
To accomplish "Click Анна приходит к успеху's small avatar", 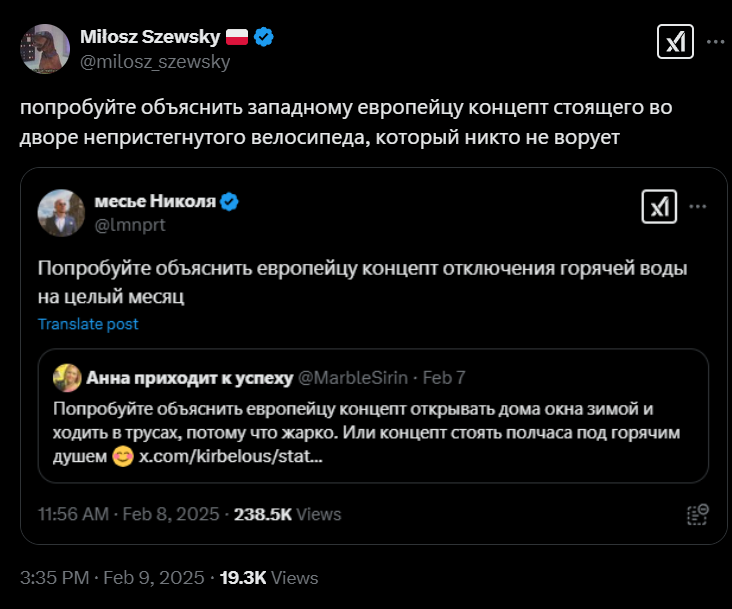I will coord(69,377).
